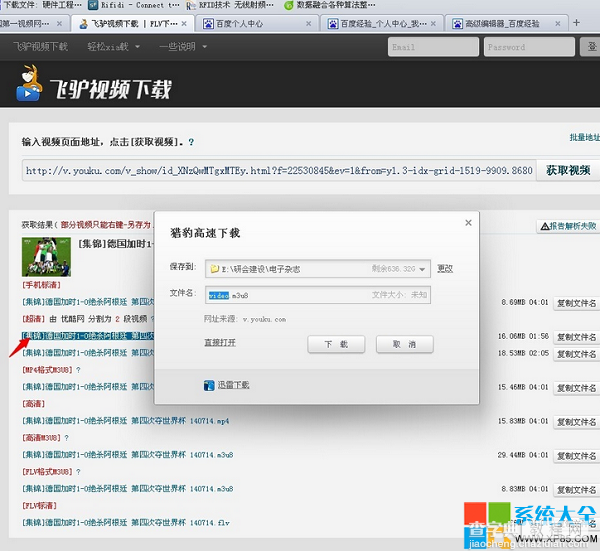Screen dimensions: 600x551
Task: Click 复制文件名 for the 8.83MB row
Action: tap(576, 490)
